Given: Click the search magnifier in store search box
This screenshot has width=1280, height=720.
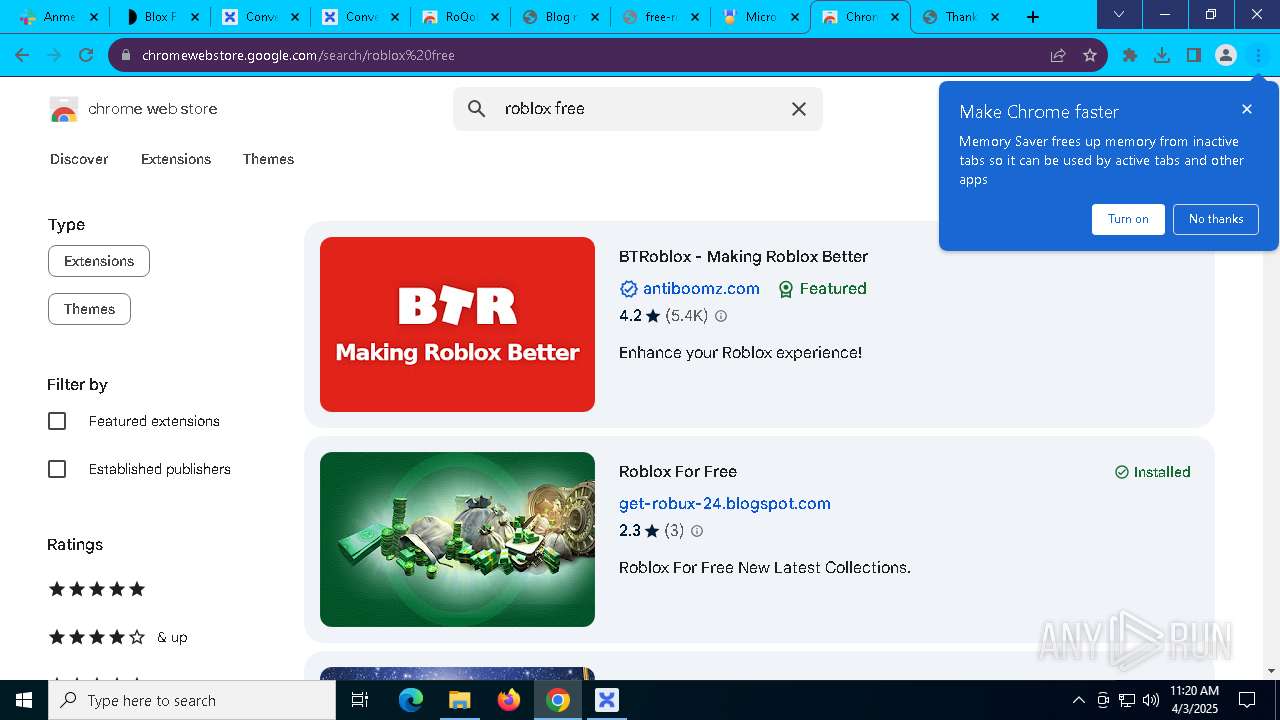Looking at the screenshot, I should [x=477, y=108].
